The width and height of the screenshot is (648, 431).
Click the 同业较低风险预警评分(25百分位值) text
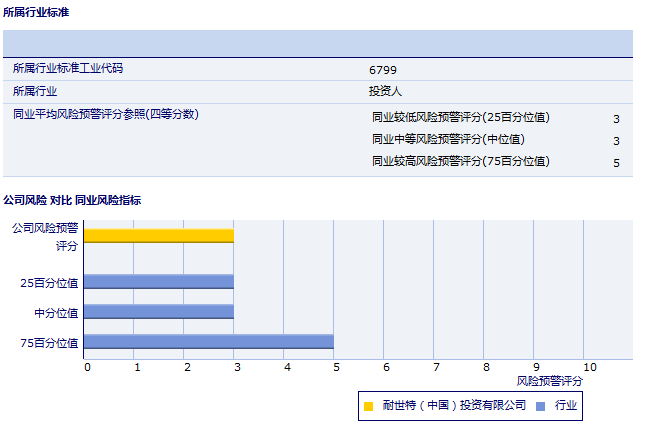click(460, 117)
